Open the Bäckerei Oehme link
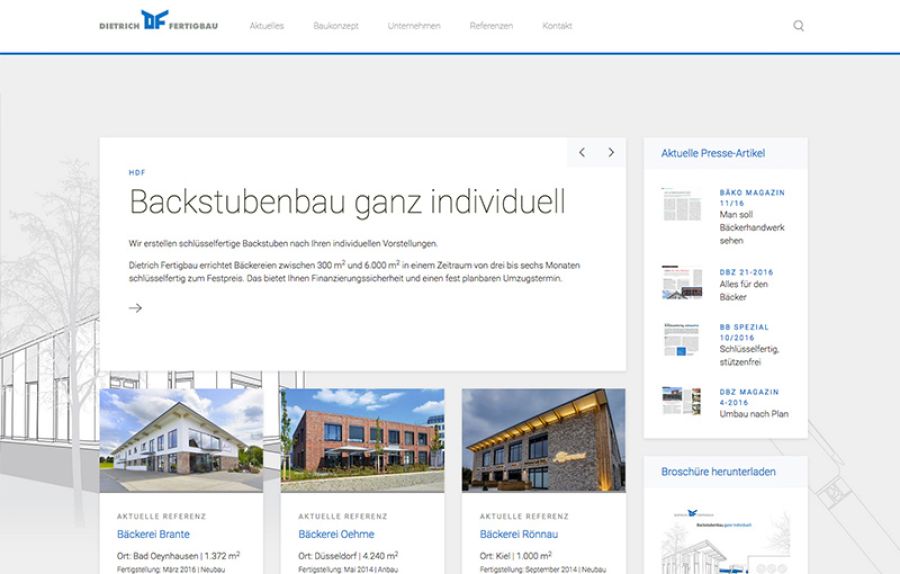Viewport: 900px width, 574px height. 336,534
